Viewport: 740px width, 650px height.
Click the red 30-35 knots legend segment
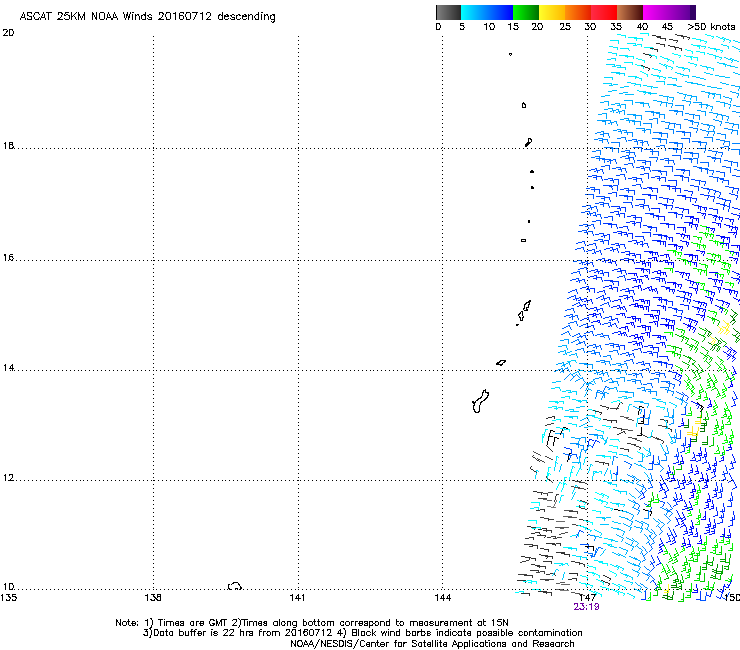click(x=604, y=12)
